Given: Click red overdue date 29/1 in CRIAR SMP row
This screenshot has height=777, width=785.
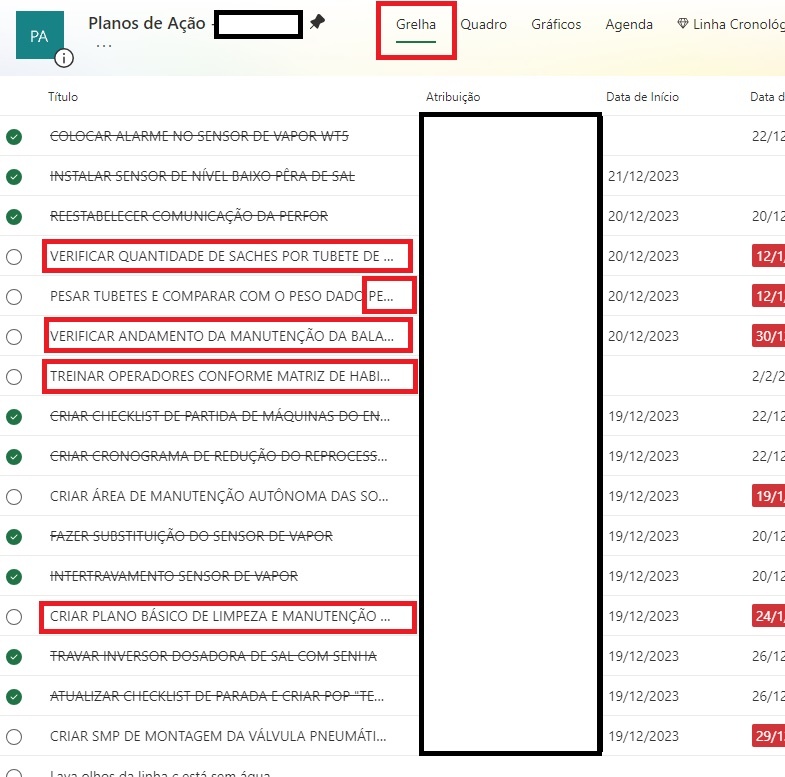Looking at the screenshot, I should point(768,736).
